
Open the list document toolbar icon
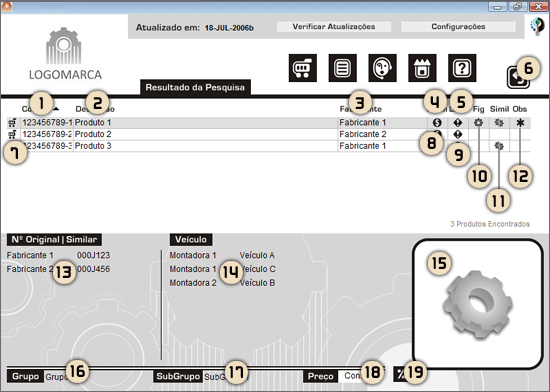pos(343,68)
